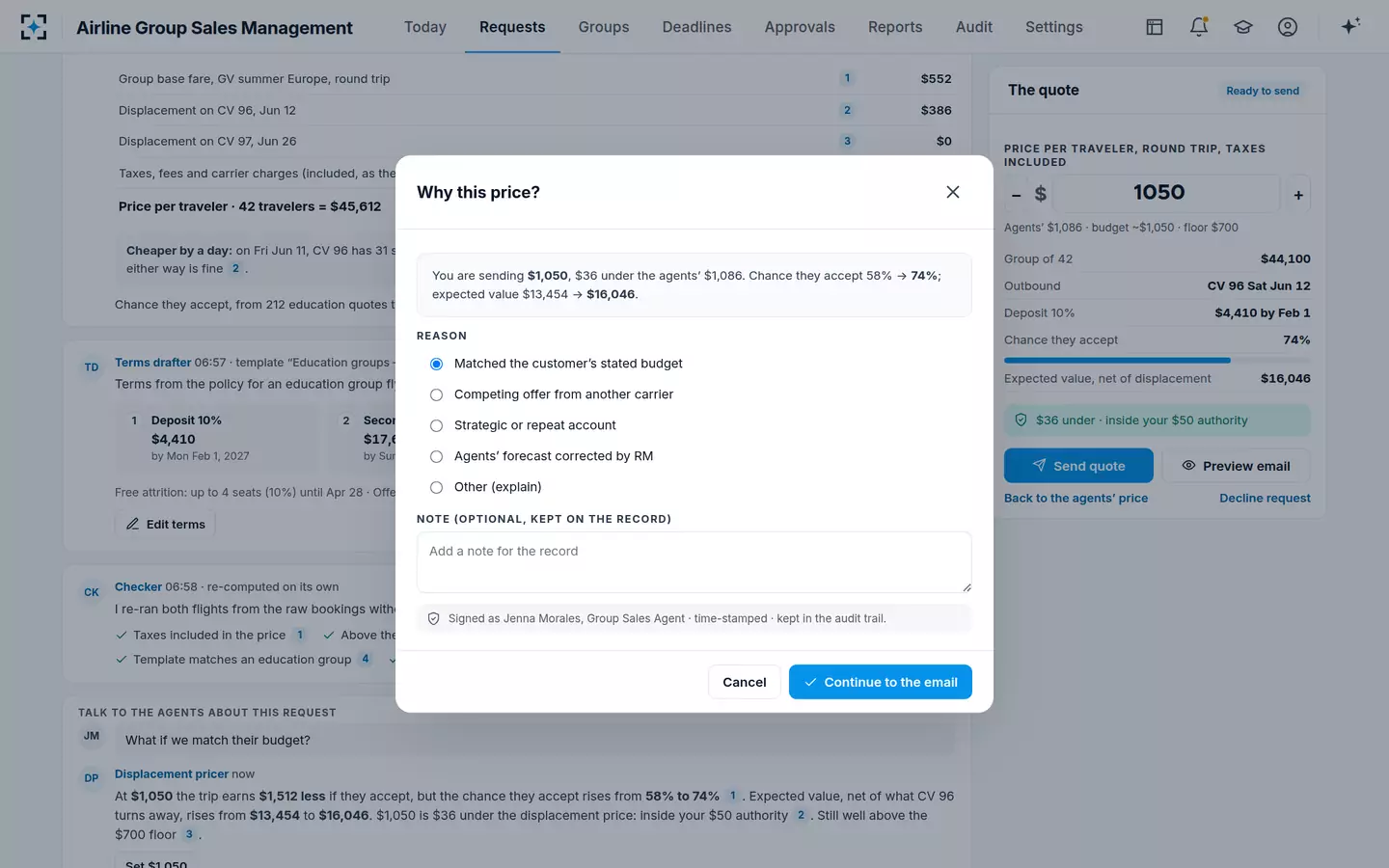Click Preview email button
Screen dimensions: 1389x868
coord(1236,466)
